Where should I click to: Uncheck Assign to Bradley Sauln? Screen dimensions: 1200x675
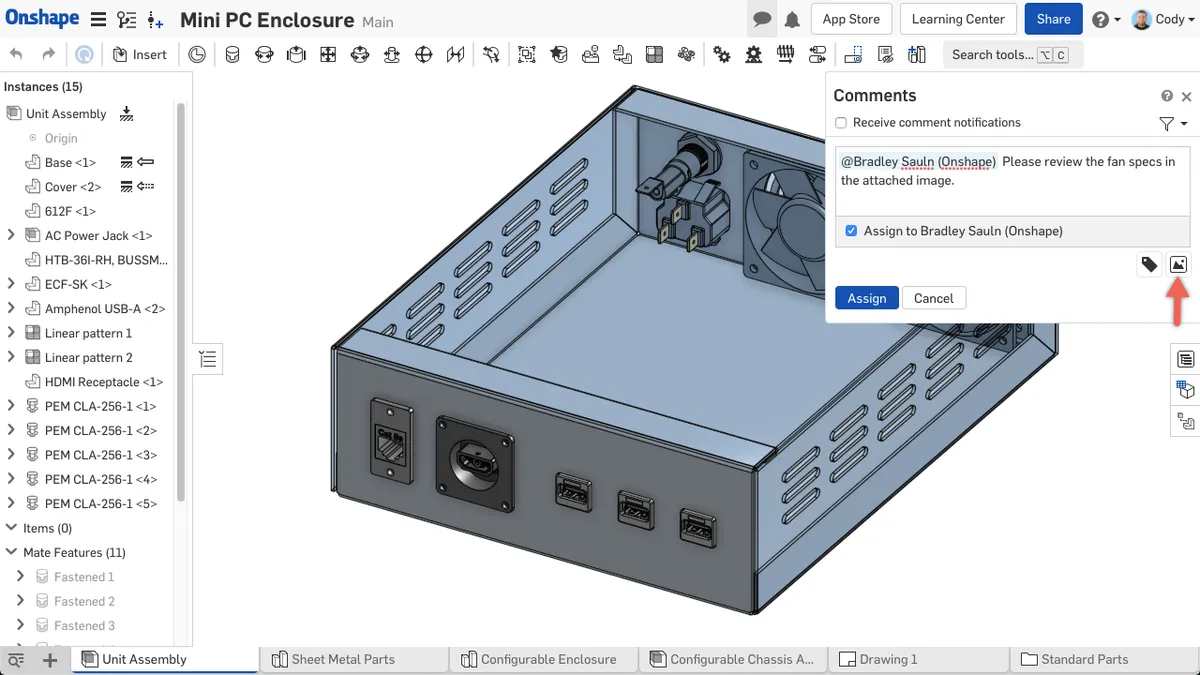coord(851,230)
